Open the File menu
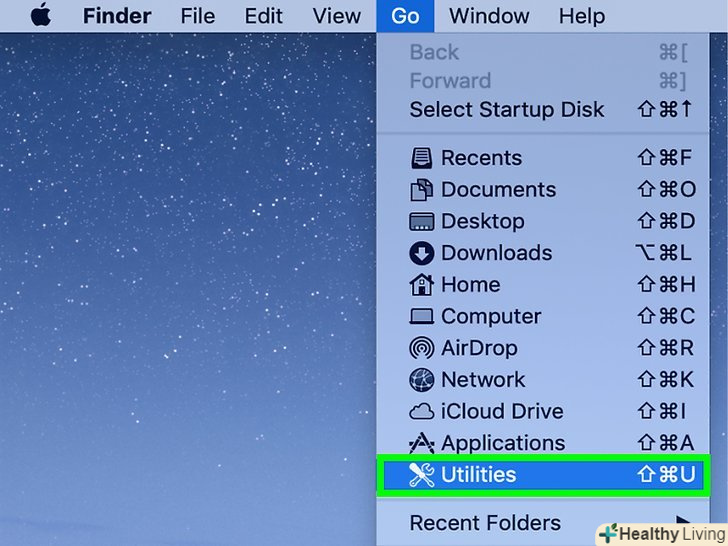The image size is (728, 546). [198, 16]
